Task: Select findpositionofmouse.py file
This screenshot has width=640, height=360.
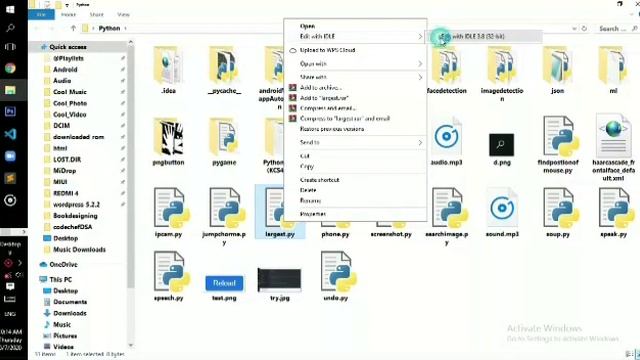Action: tap(558, 144)
